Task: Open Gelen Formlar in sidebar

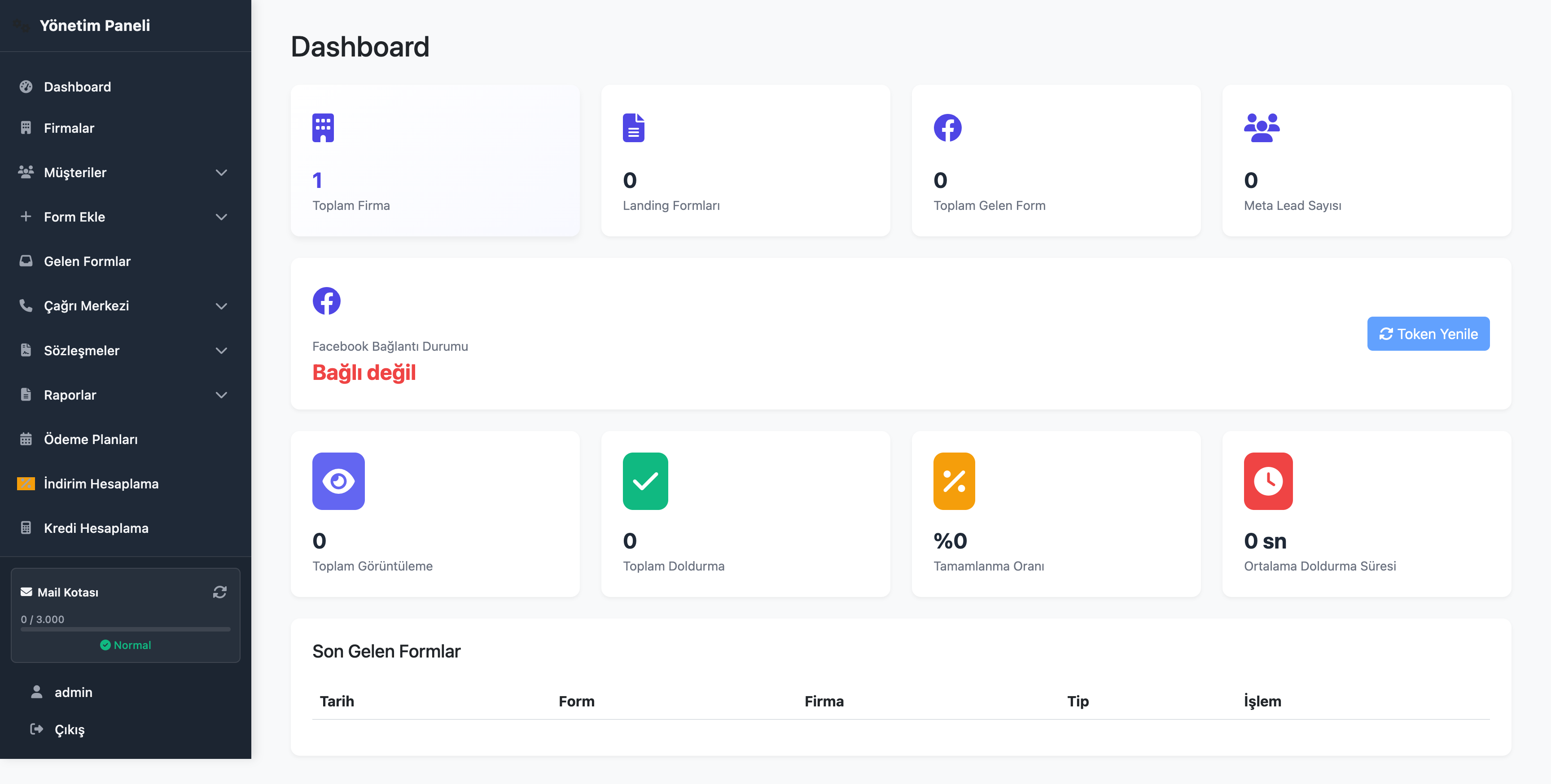Action: tap(88, 261)
